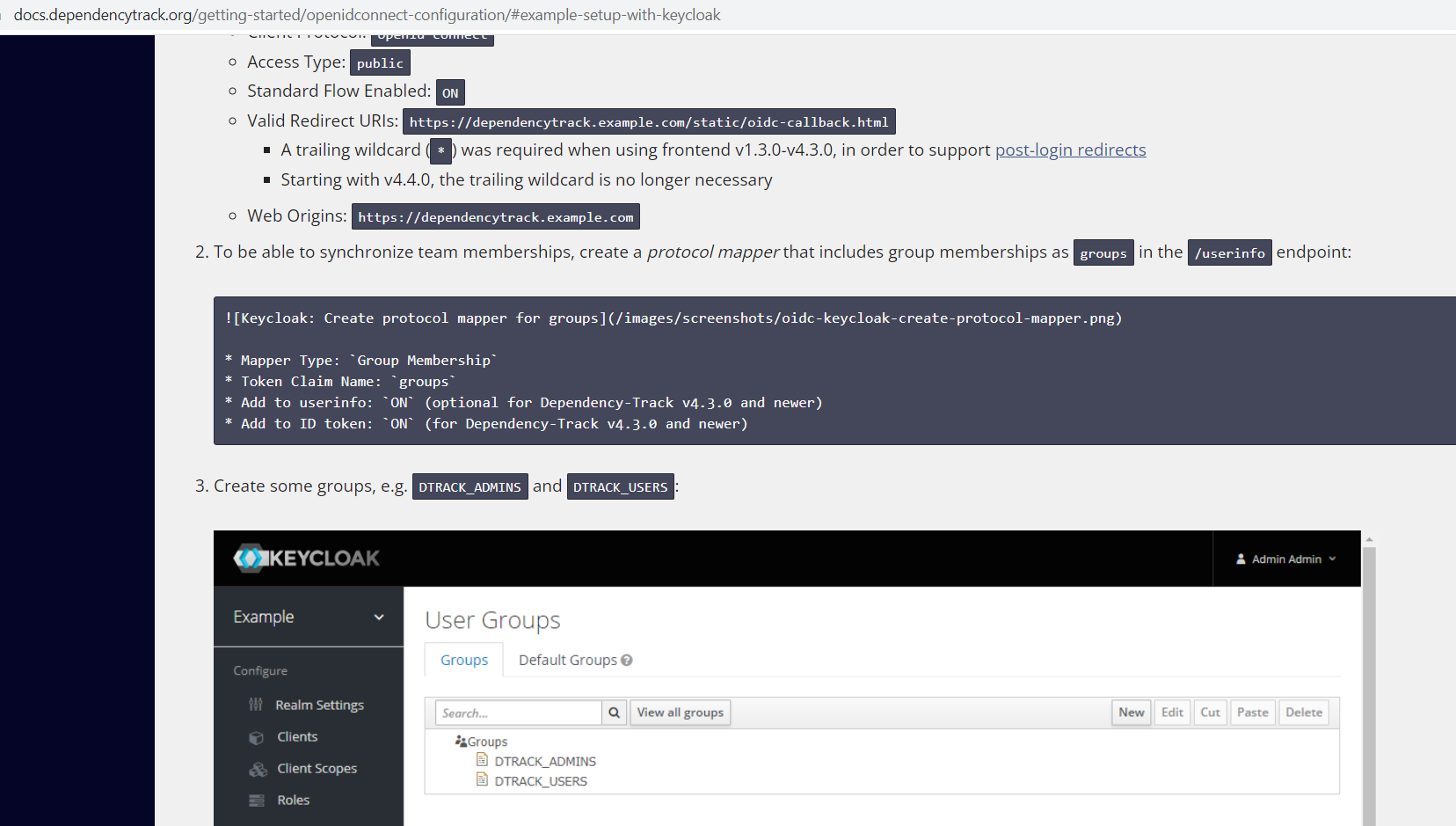1456x826 pixels.
Task: Click the New group button
Action: [x=1132, y=713]
